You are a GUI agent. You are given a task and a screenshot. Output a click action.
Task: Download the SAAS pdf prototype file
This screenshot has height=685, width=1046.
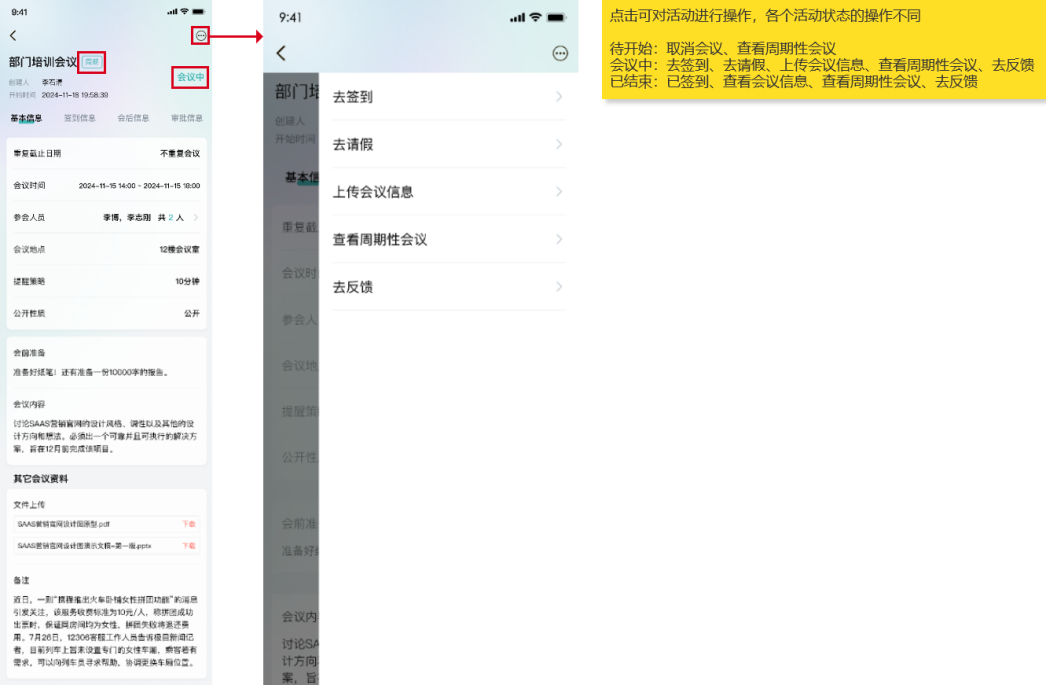click(188, 524)
